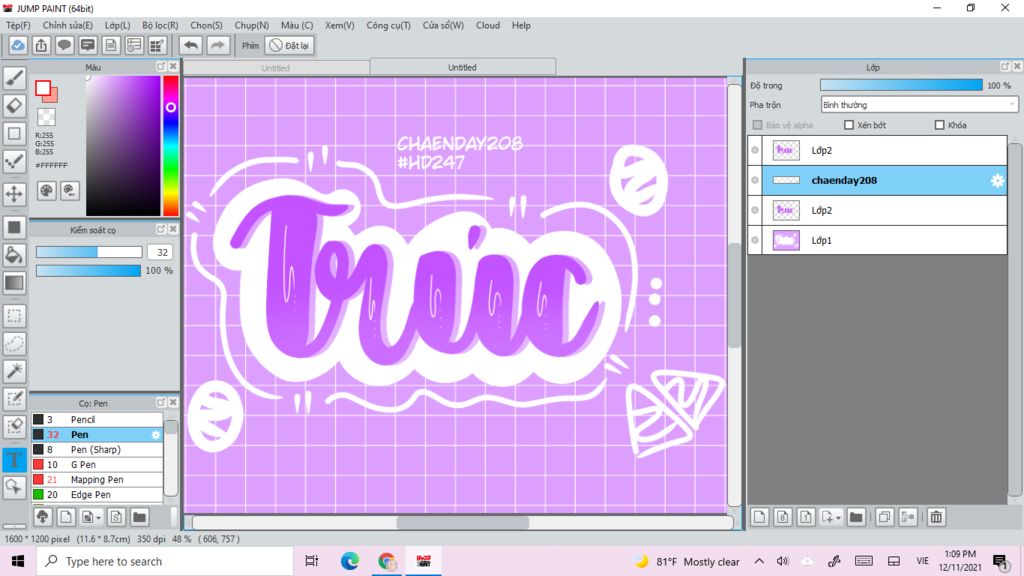Adjust the brush size slider

(x=89, y=252)
